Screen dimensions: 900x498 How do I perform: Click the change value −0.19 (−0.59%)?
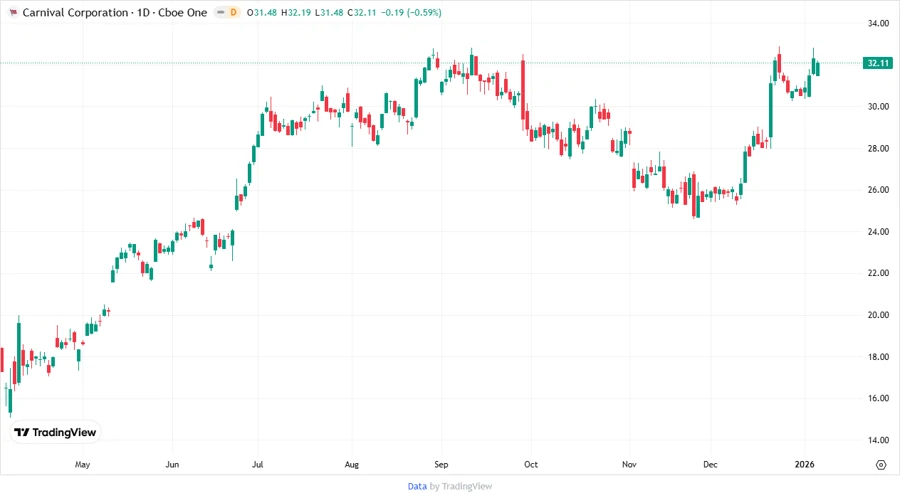411,13
